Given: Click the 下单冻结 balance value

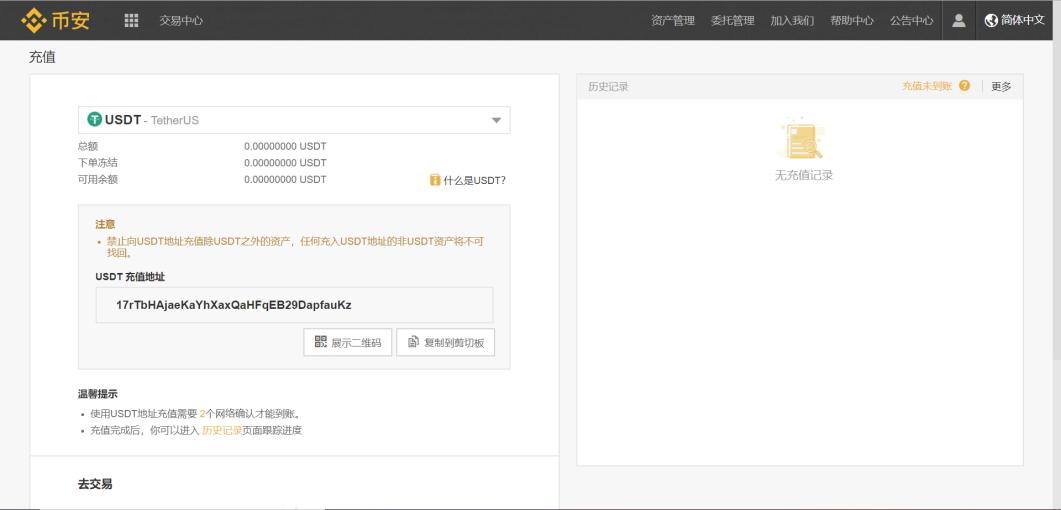Looking at the screenshot, I should click(285, 163).
